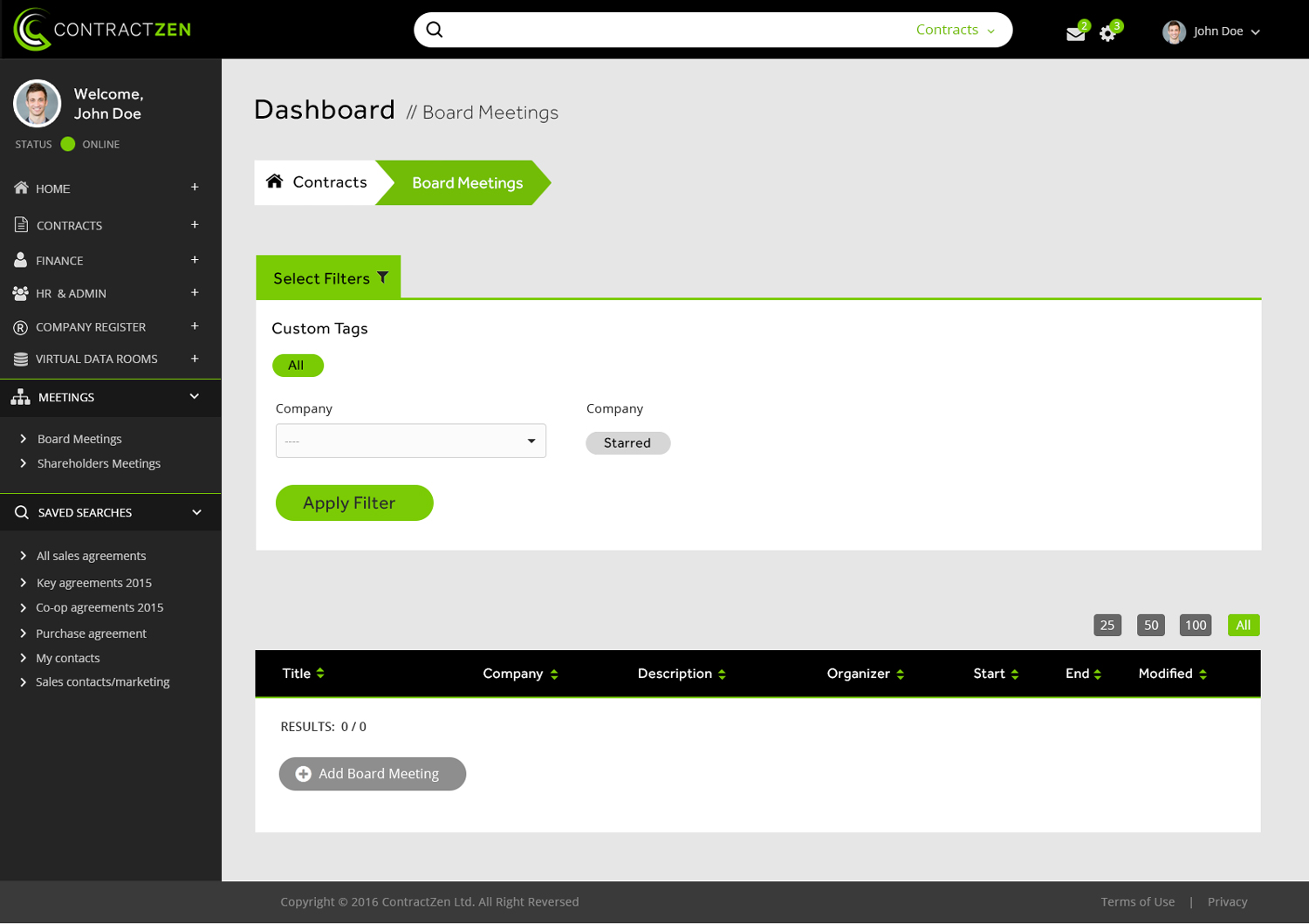Open Key agreements 2015 saved search

[93, 583]
